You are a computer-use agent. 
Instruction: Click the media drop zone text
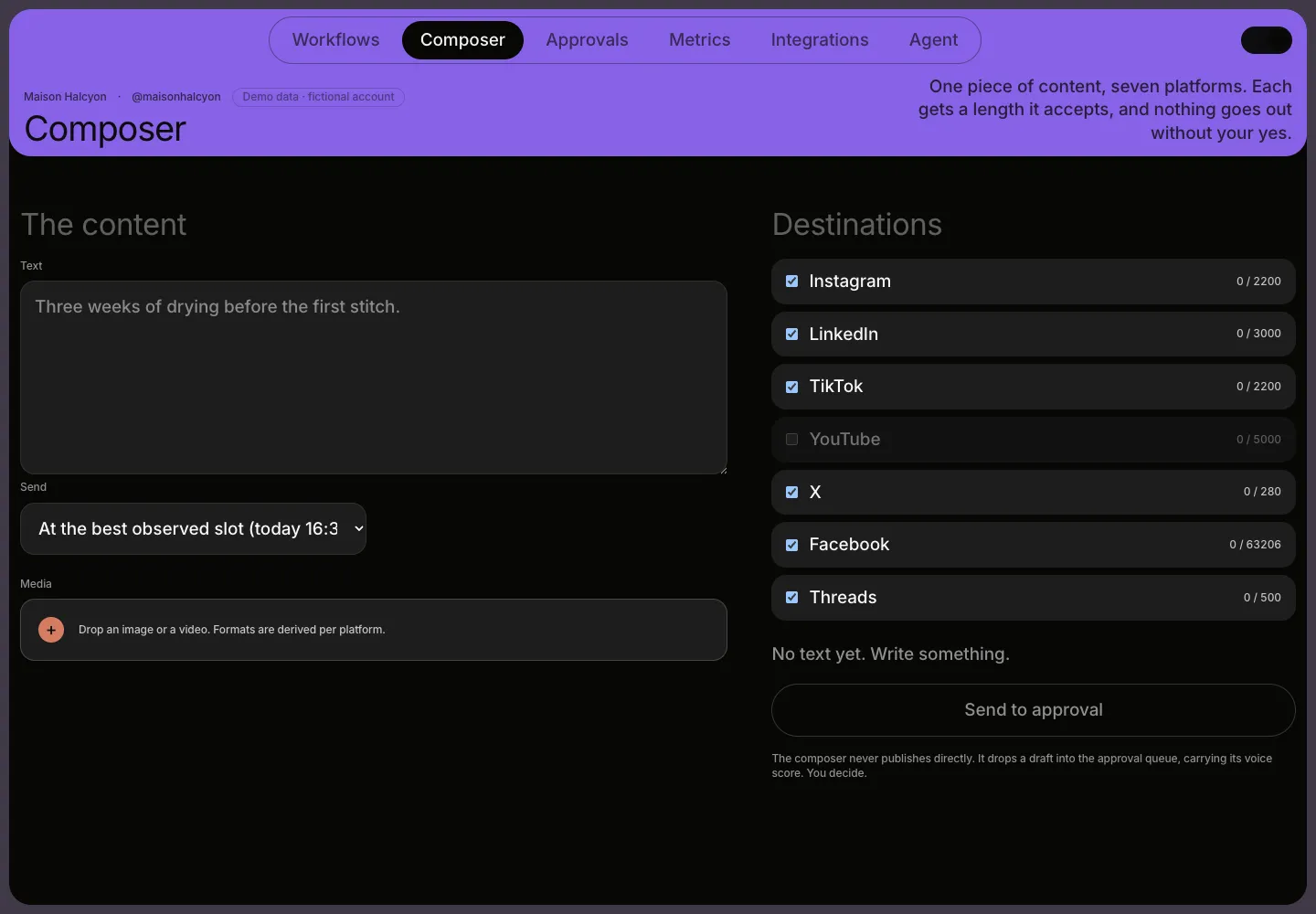[x=231, y=630]
